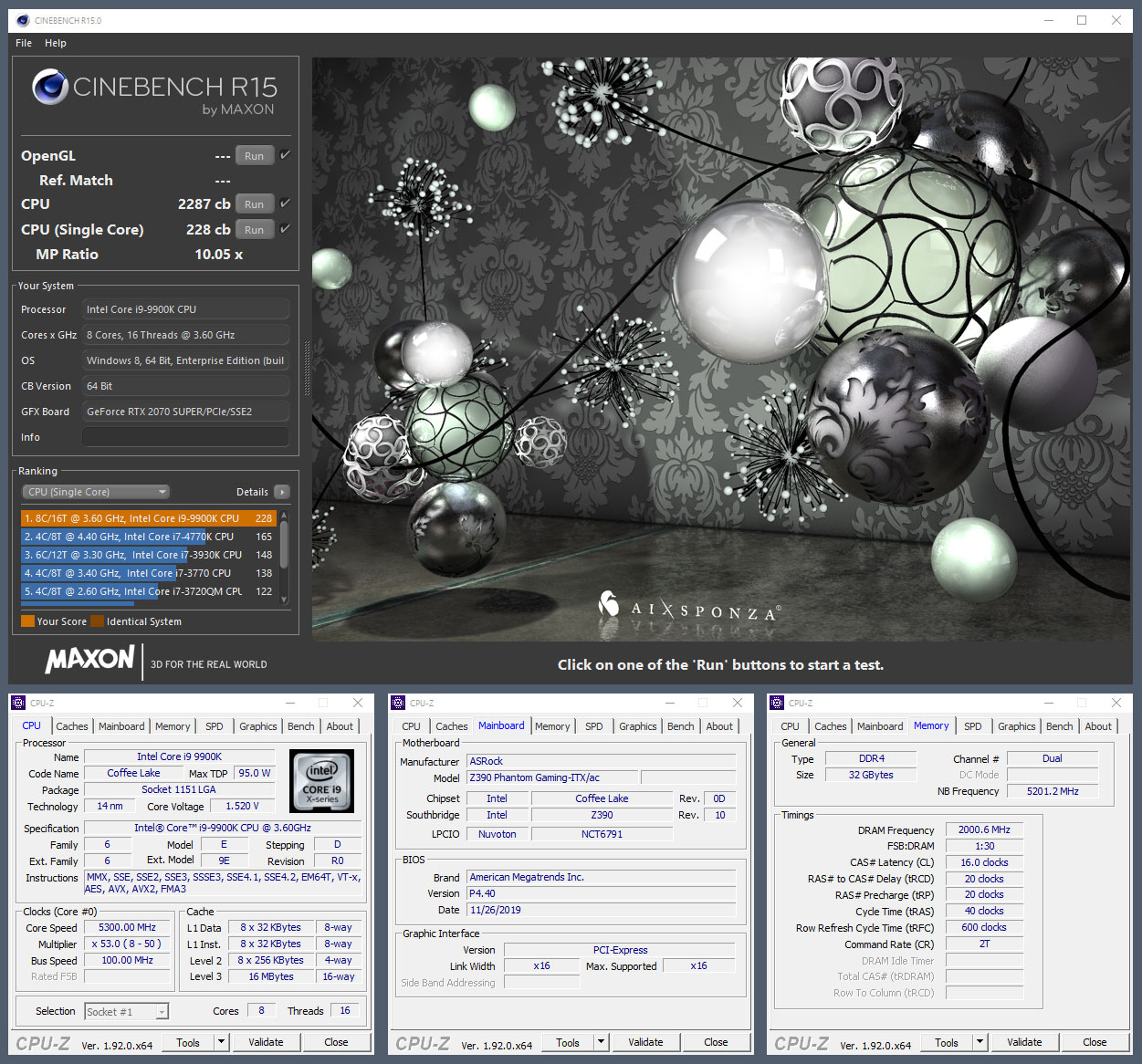Click the DRAM Frequency 2000.6 MHz value
Image resolution: width=1142 pixels, height=1064 pixels.
pyautogui.click(x=984, y=829)
